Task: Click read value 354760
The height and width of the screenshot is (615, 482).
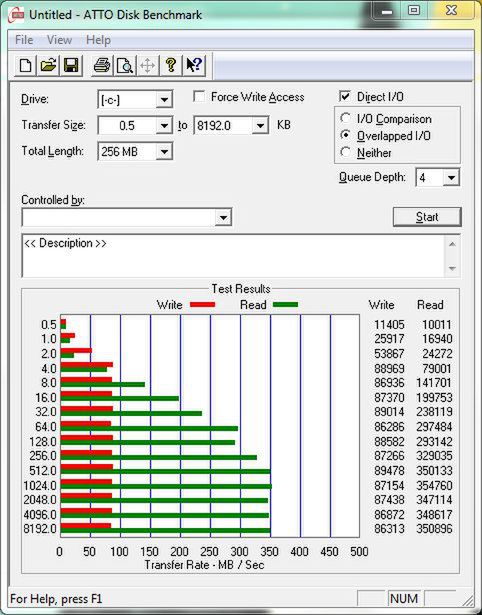Action: (434, 486)
